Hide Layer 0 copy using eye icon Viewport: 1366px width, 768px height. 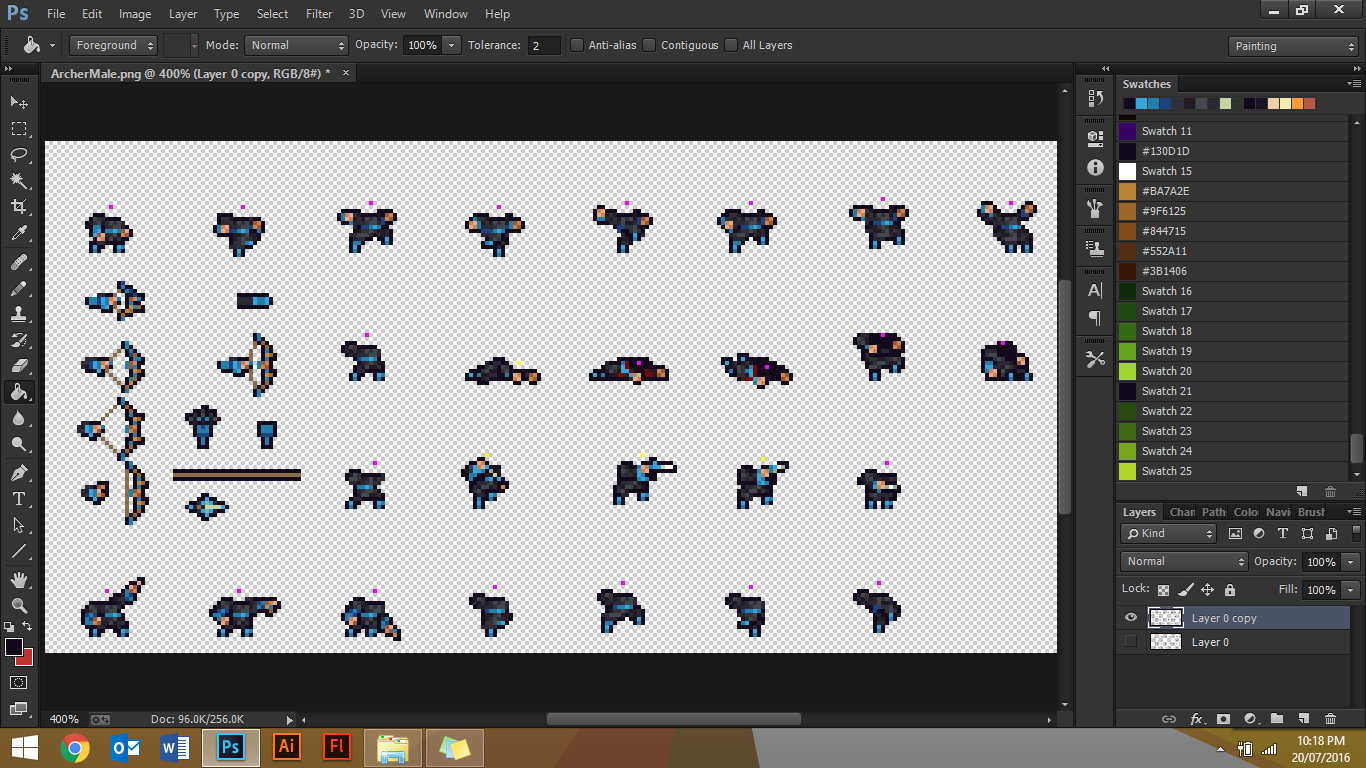[x=1131, y=618]
